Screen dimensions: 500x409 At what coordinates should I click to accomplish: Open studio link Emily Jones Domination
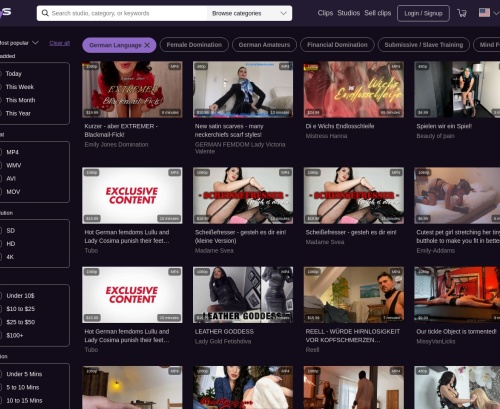(116, 145)
